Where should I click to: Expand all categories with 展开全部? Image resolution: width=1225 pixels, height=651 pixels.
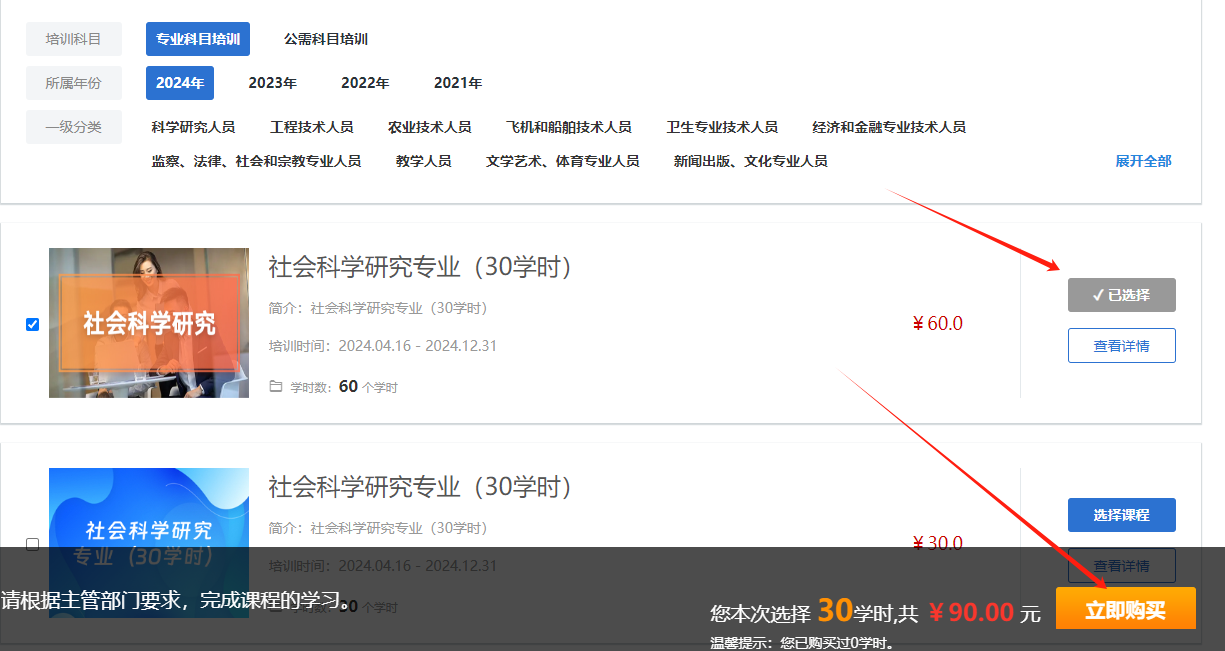pos(1143,161)
